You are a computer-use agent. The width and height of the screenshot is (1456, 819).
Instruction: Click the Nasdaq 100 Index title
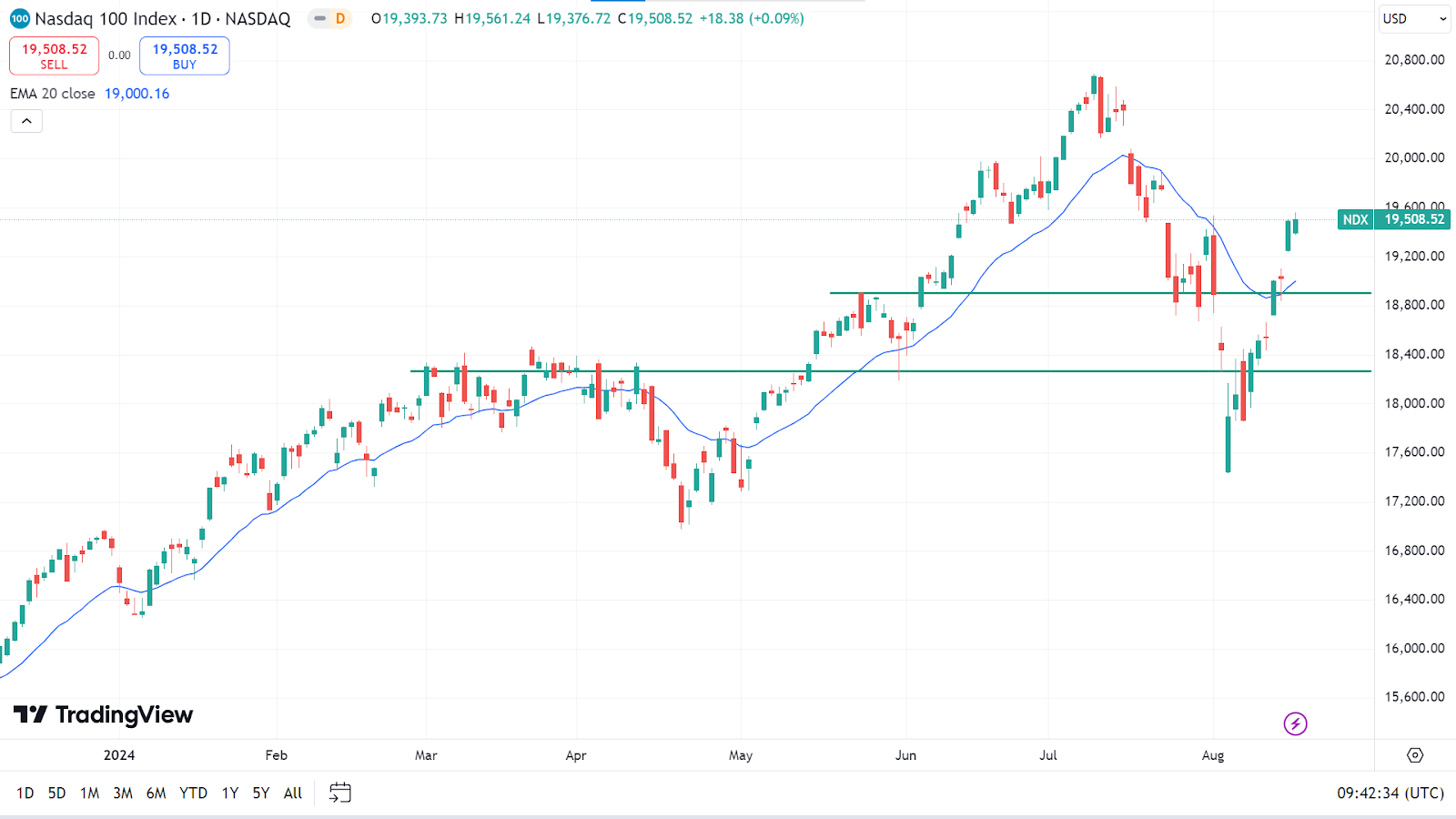[x=106, y=19]
